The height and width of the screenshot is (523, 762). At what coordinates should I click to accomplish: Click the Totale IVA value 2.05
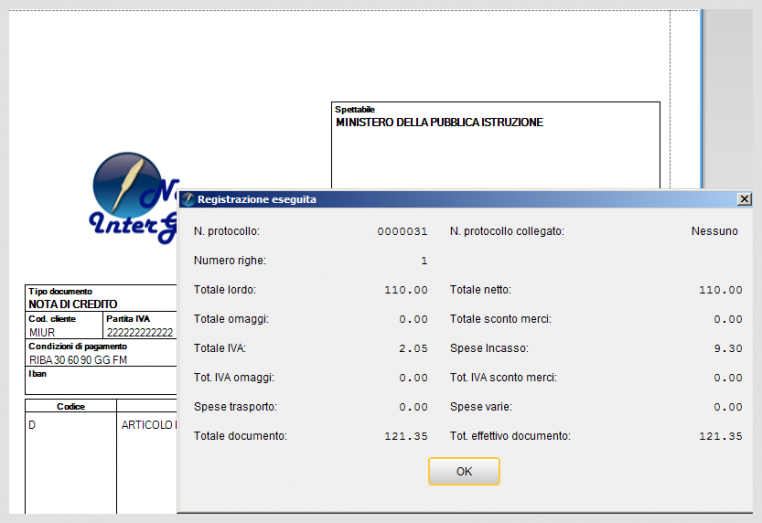pos(413,349)
